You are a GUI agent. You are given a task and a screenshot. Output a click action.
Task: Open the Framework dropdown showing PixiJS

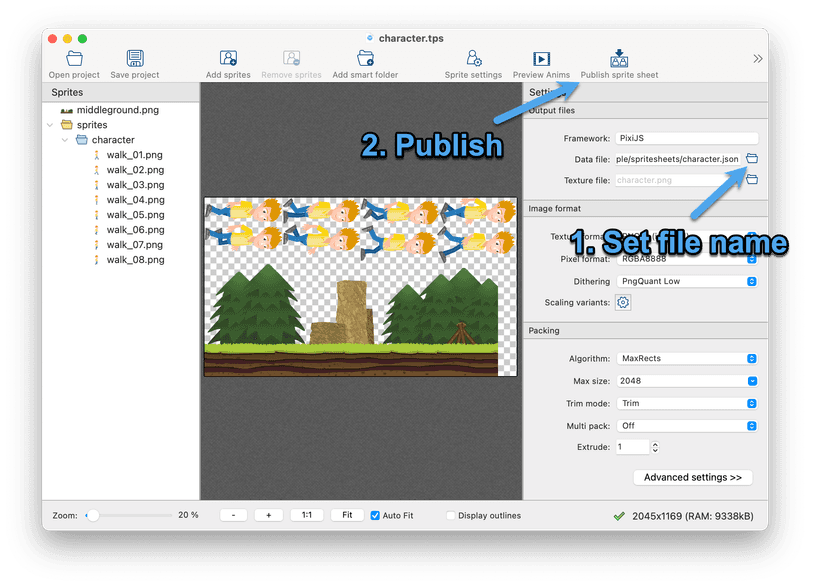686,138
